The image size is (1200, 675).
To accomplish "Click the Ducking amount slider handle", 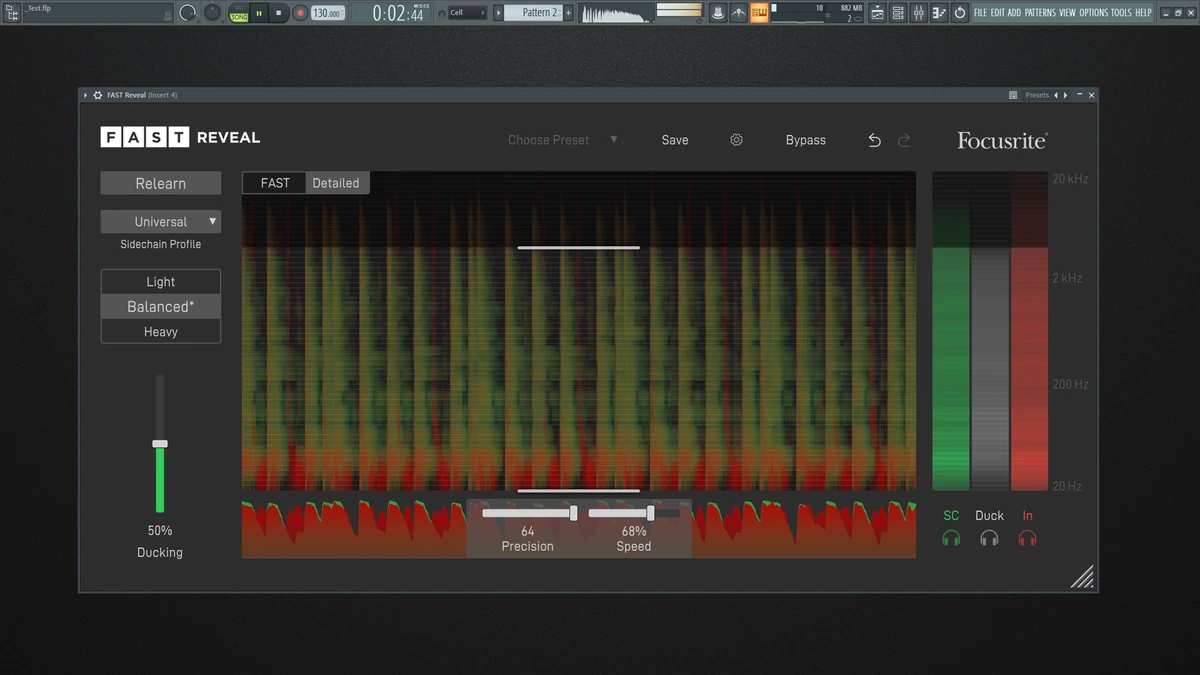I will (x=160, y=444).
